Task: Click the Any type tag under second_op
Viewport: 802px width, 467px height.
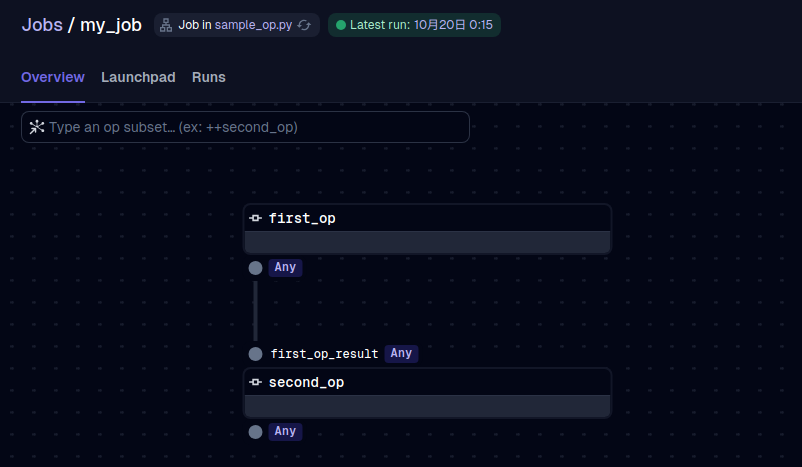Action: coord(285,432)
